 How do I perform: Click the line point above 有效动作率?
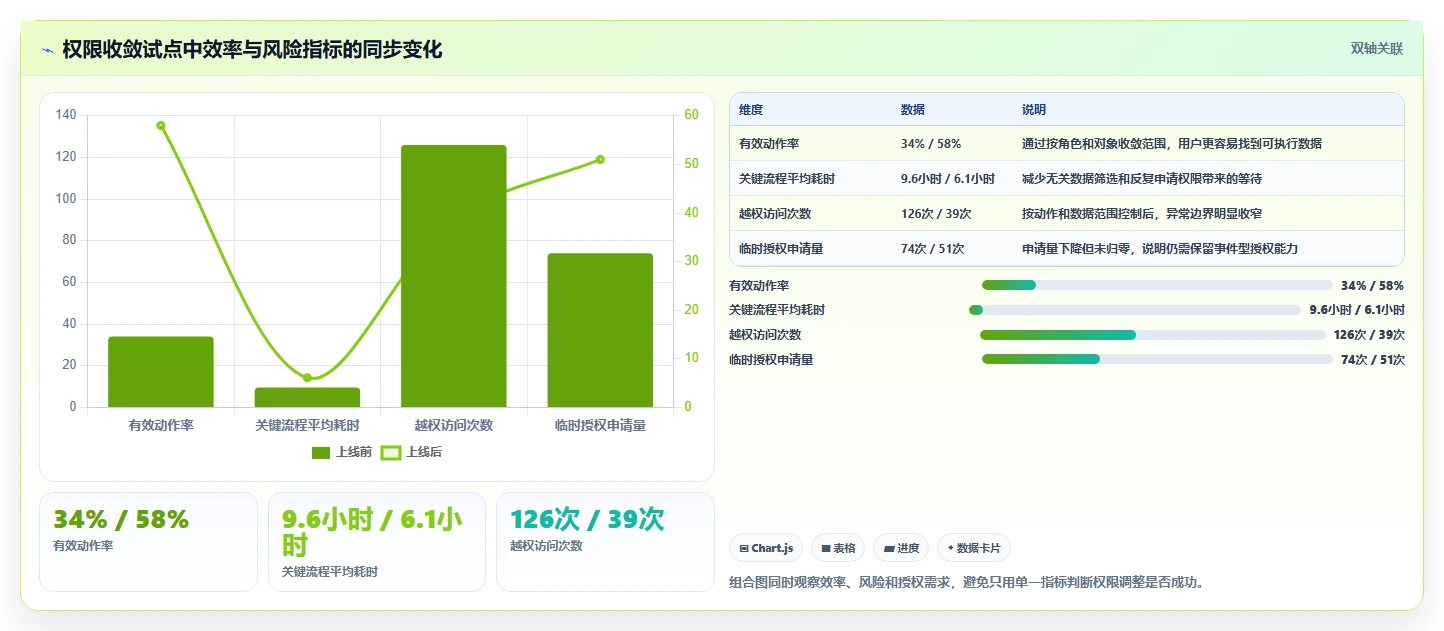(161, 125)
